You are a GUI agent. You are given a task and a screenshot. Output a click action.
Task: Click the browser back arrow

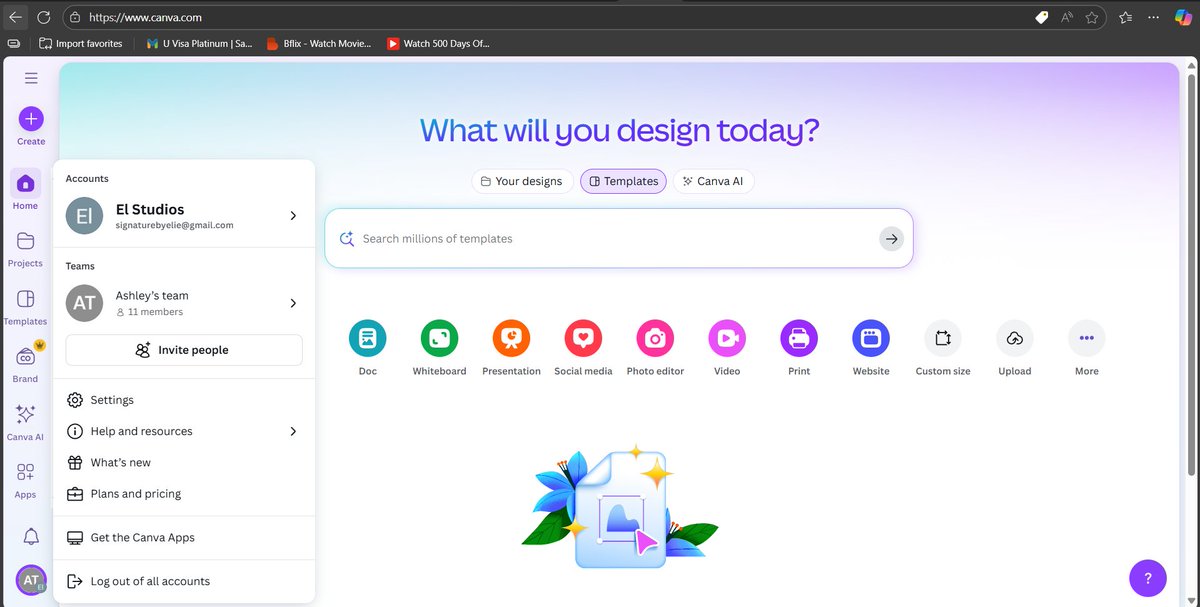(15, 17)
